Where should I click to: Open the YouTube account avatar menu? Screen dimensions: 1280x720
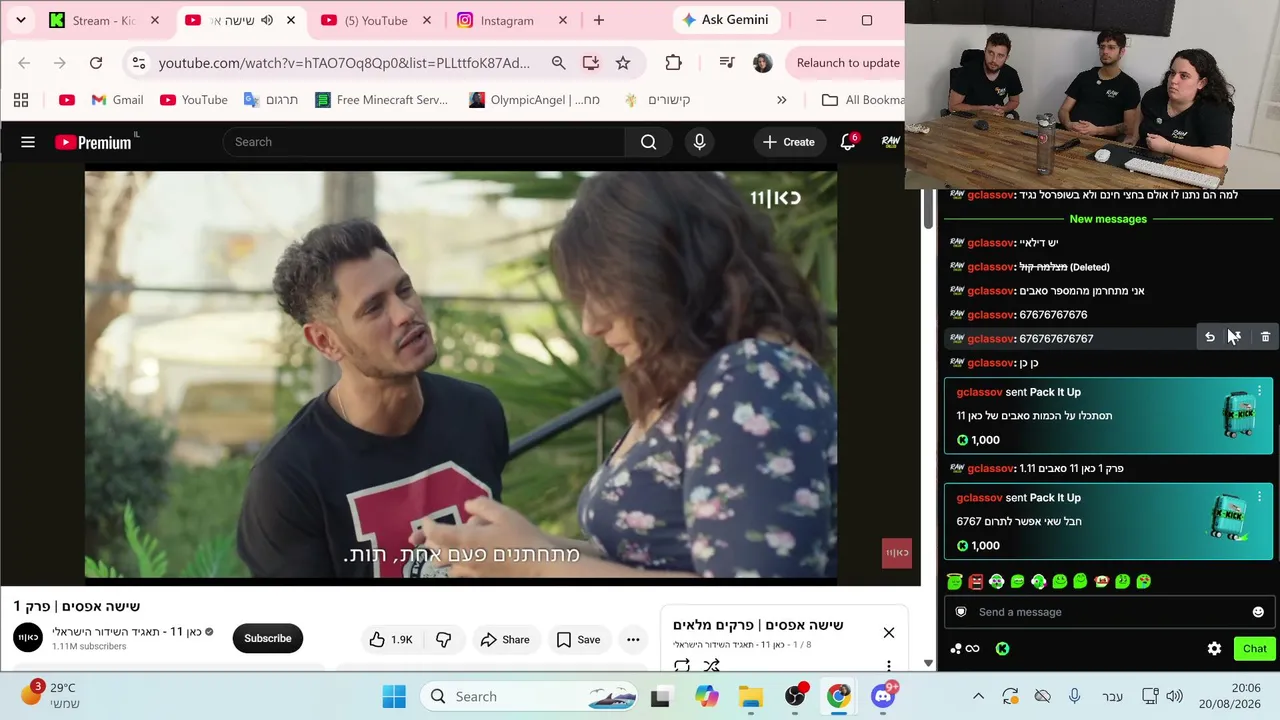point(890,142)
